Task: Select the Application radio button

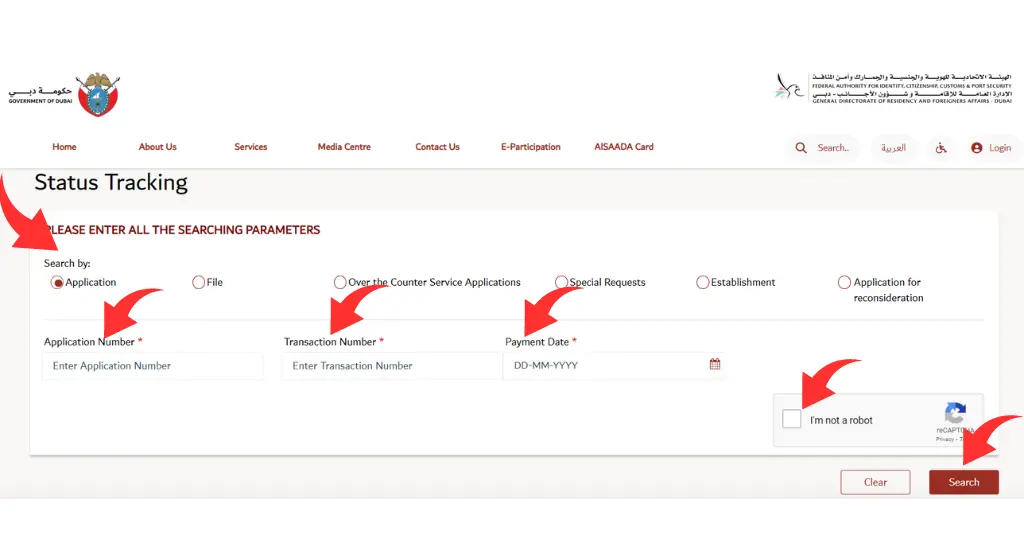Action: [x=57, y=282]
